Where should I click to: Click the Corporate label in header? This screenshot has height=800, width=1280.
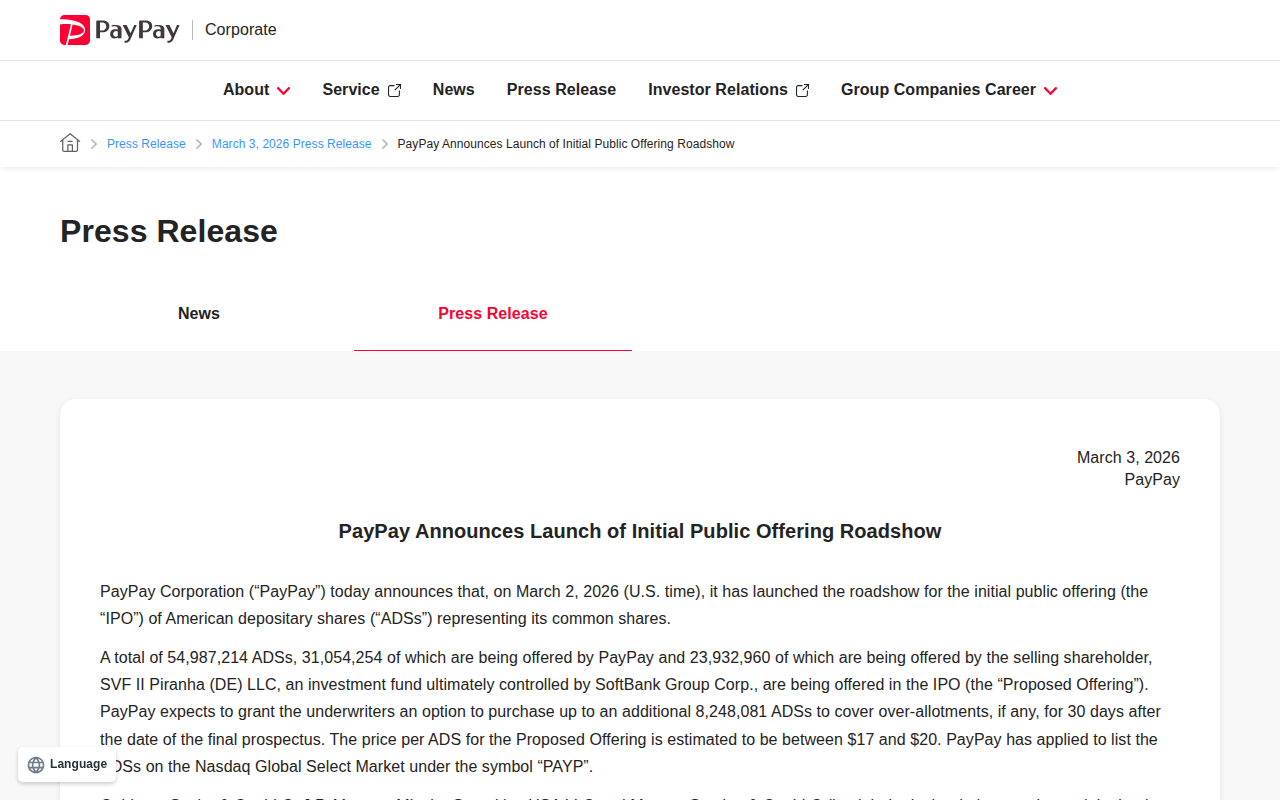pos(241,30)
